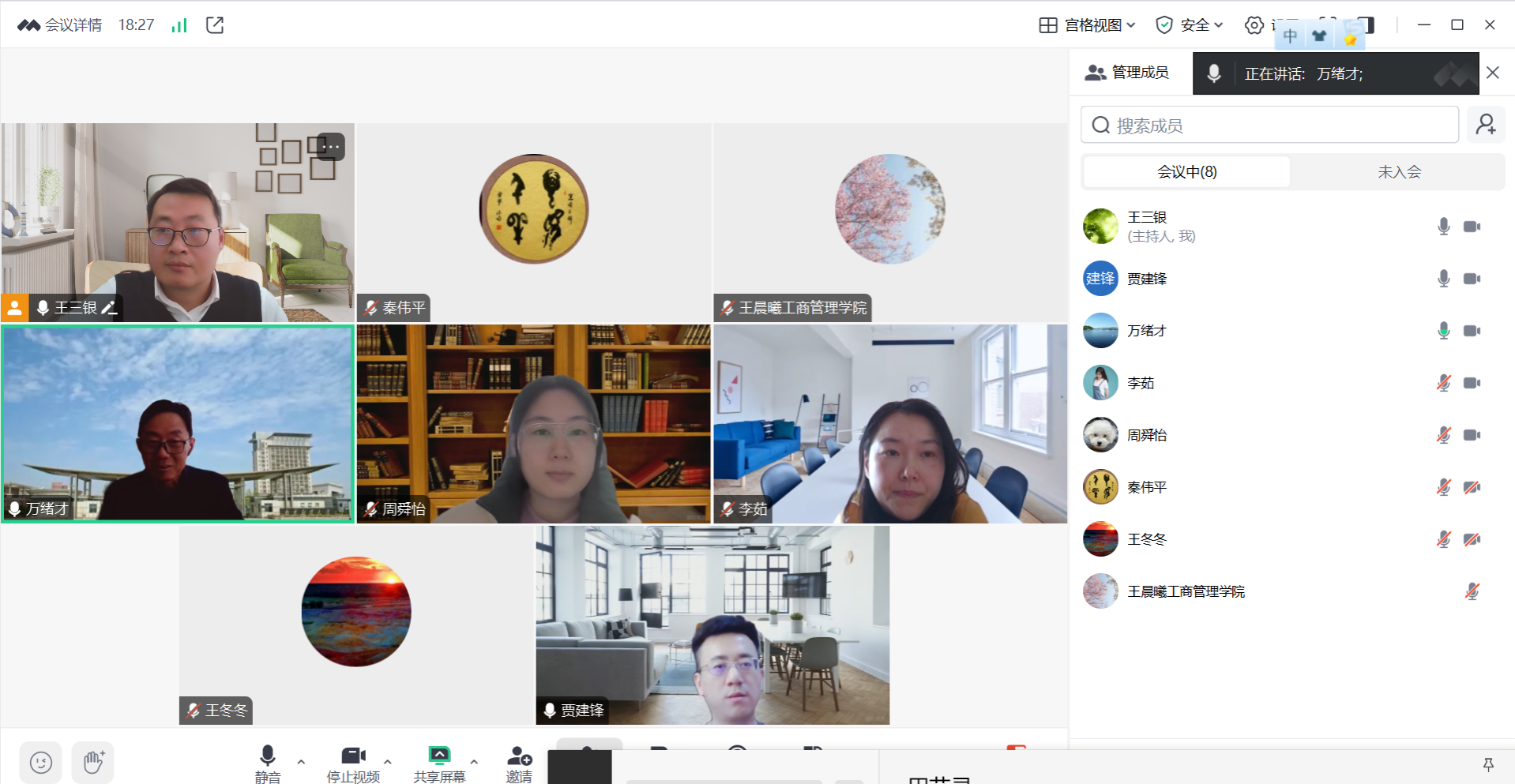Click the network signal strength icon
Screen dimensions: 1515x784
(179, 25)
